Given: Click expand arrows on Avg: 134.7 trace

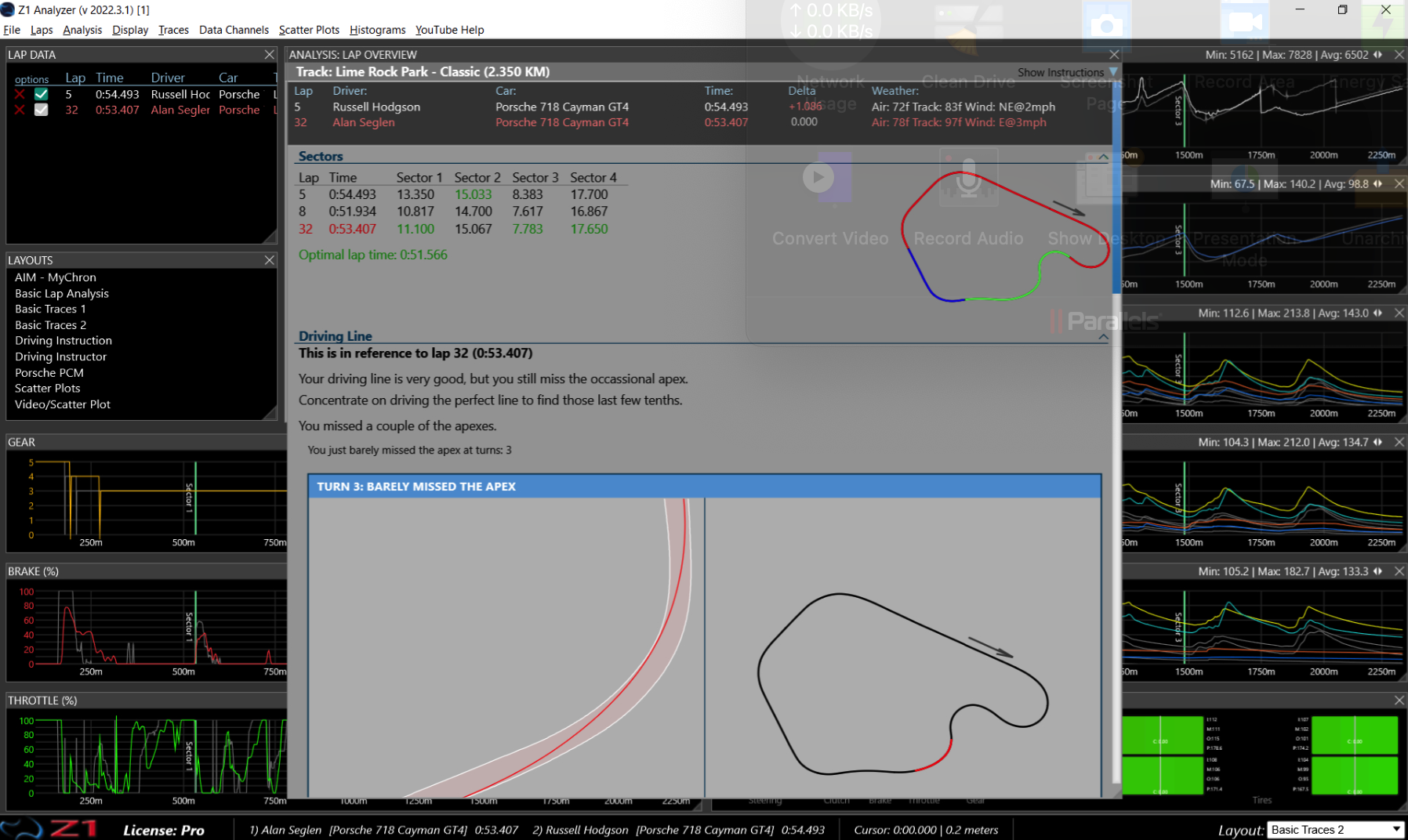Looking at the screenshot, I should click(1377, 442).
